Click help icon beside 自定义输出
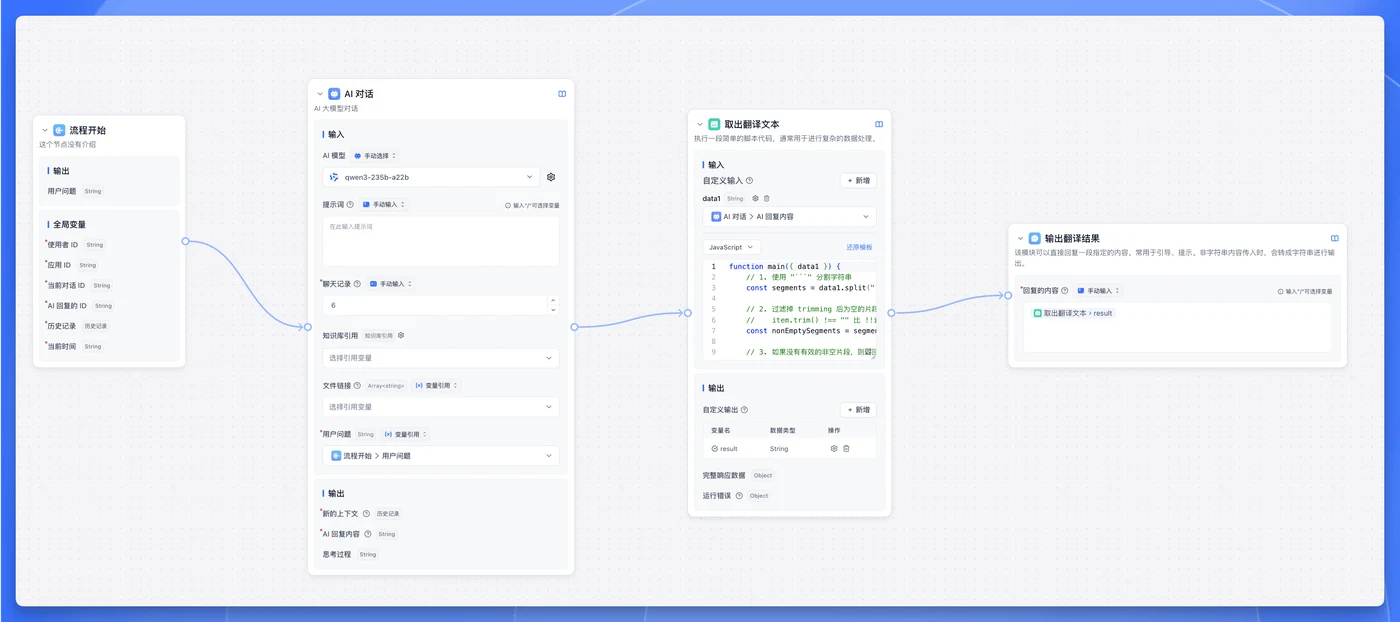The image size is (1400, 622). [x=745, y=410]
